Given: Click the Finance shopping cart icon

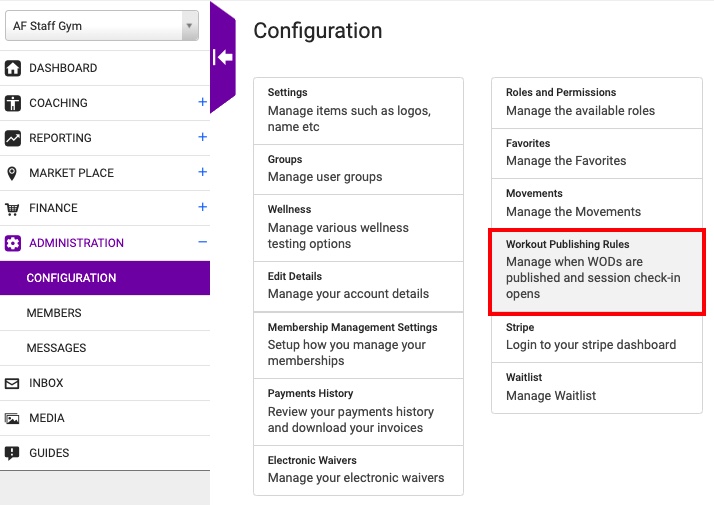Looking at the screenshot, I should click(12, 209).
